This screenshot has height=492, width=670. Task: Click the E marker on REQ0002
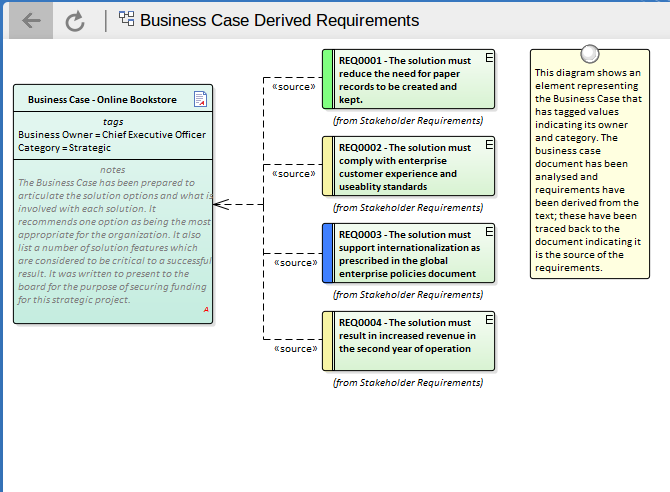pyautogui.click(x=489, y=147)
